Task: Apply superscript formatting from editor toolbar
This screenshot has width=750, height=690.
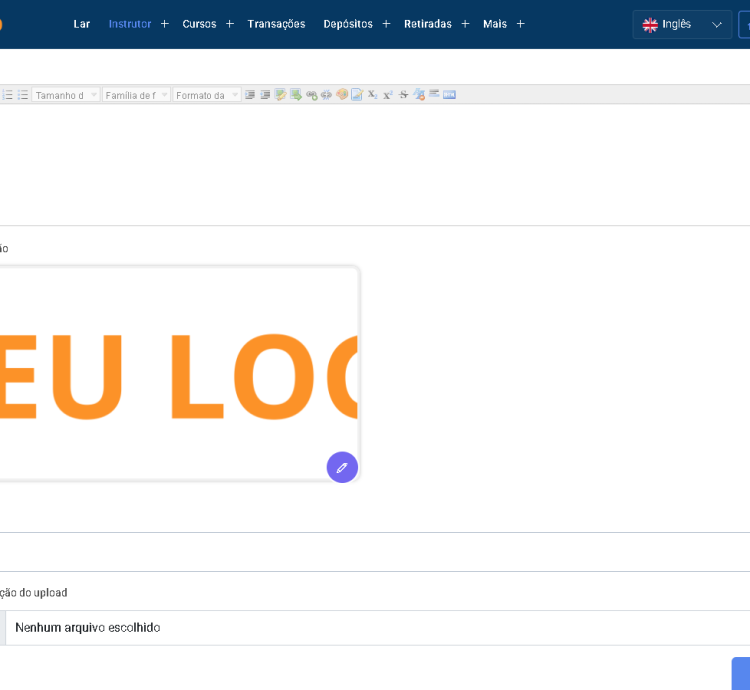Action: (388, 95)
